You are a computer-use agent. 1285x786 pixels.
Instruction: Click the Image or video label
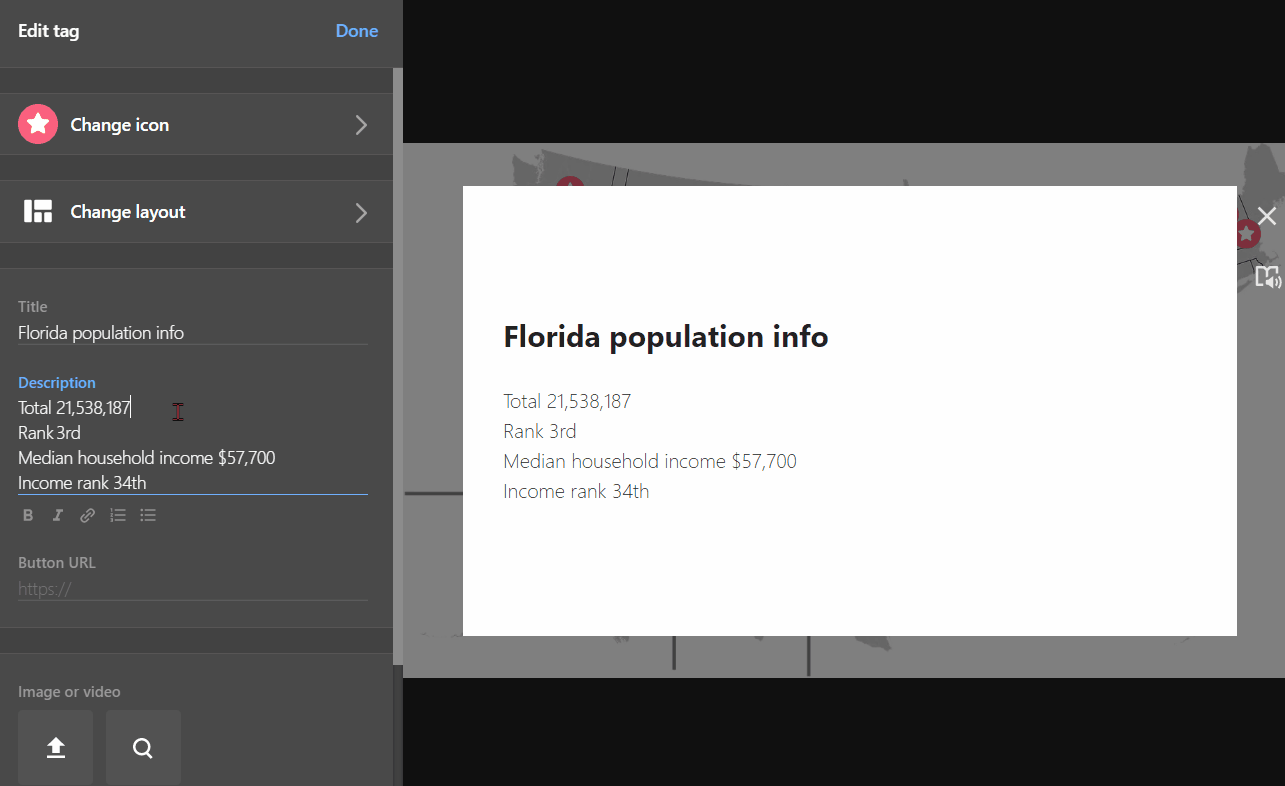click(x=69, y=692)
